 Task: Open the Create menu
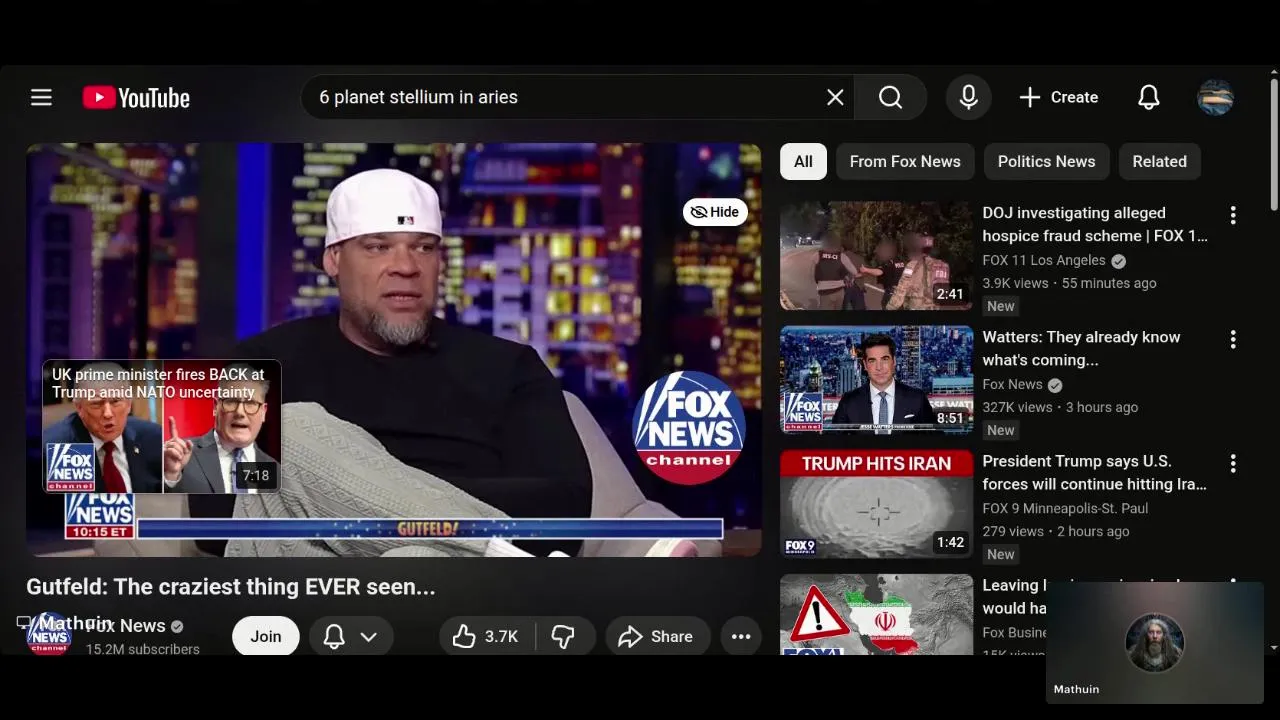point(1058,97)
